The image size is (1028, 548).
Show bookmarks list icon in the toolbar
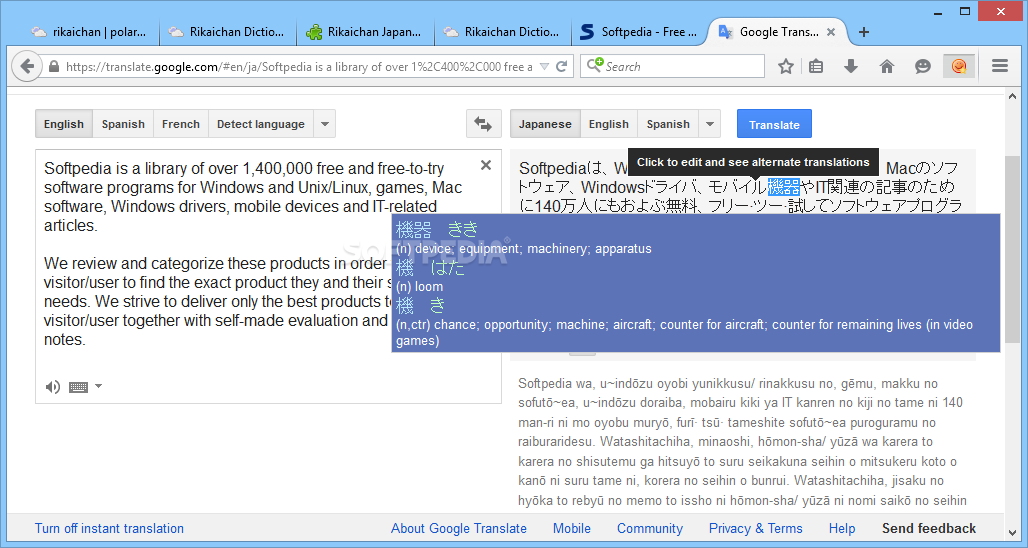[x=816, y=66]
